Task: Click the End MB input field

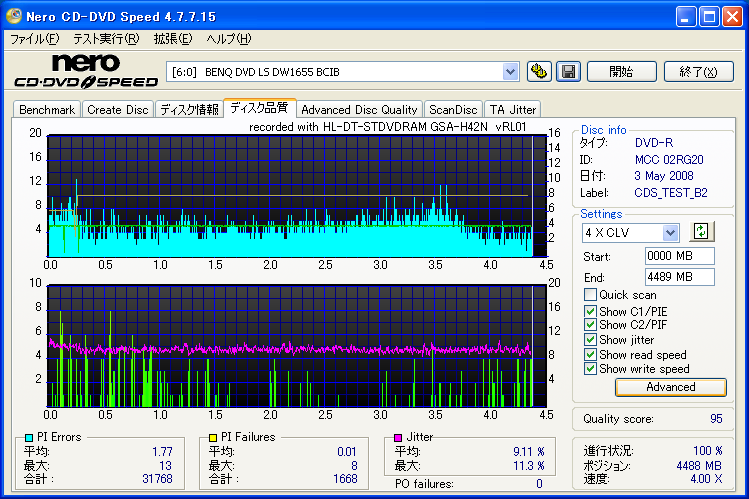Action: [x=679, y=277]
